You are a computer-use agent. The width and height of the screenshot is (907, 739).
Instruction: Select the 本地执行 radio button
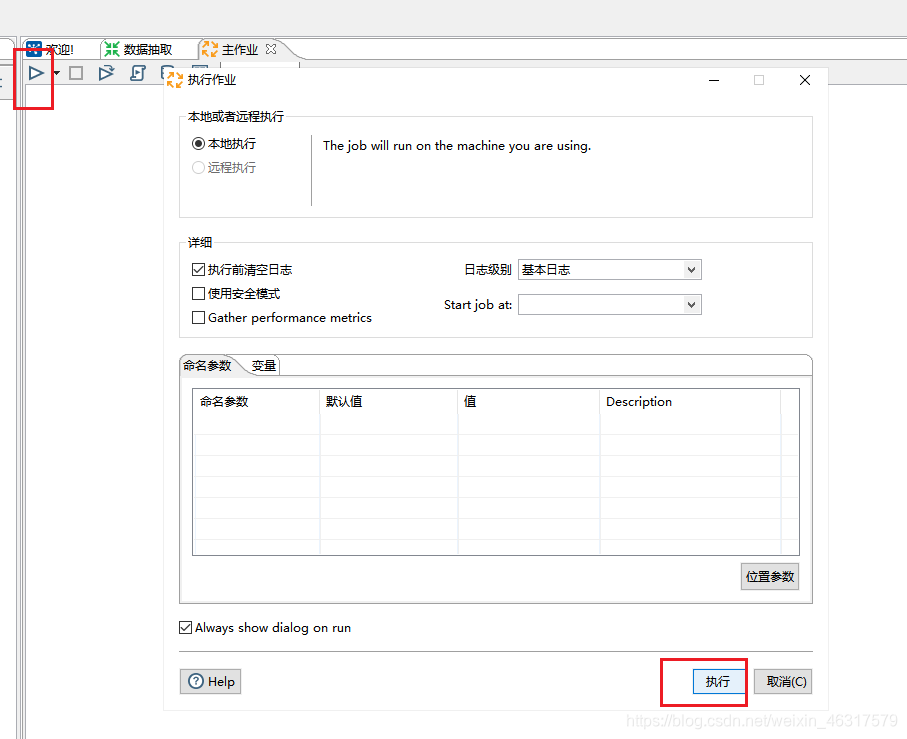pyautogui.click(x=197, y=143)
